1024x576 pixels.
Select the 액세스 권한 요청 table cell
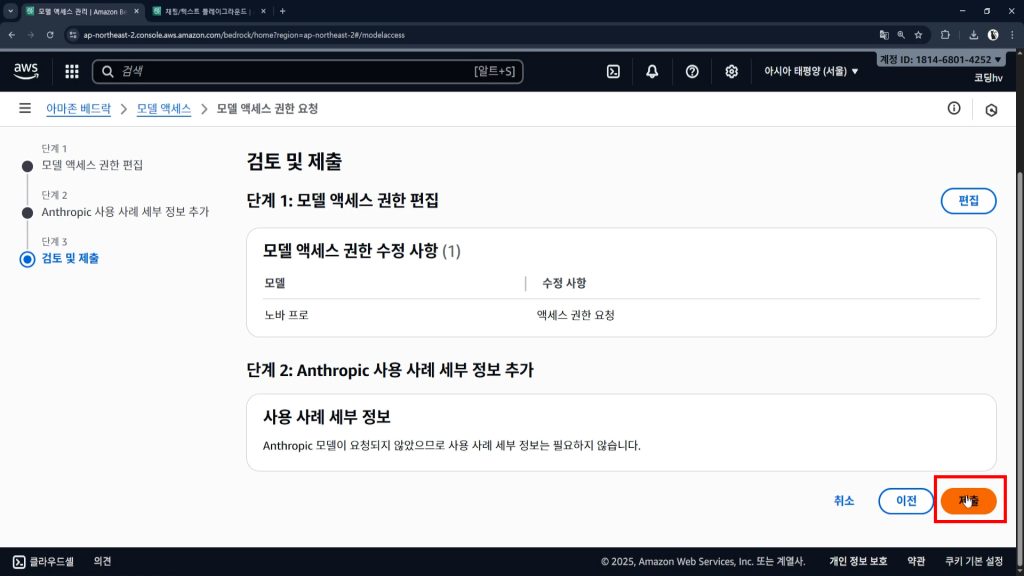tap(575, 315)
